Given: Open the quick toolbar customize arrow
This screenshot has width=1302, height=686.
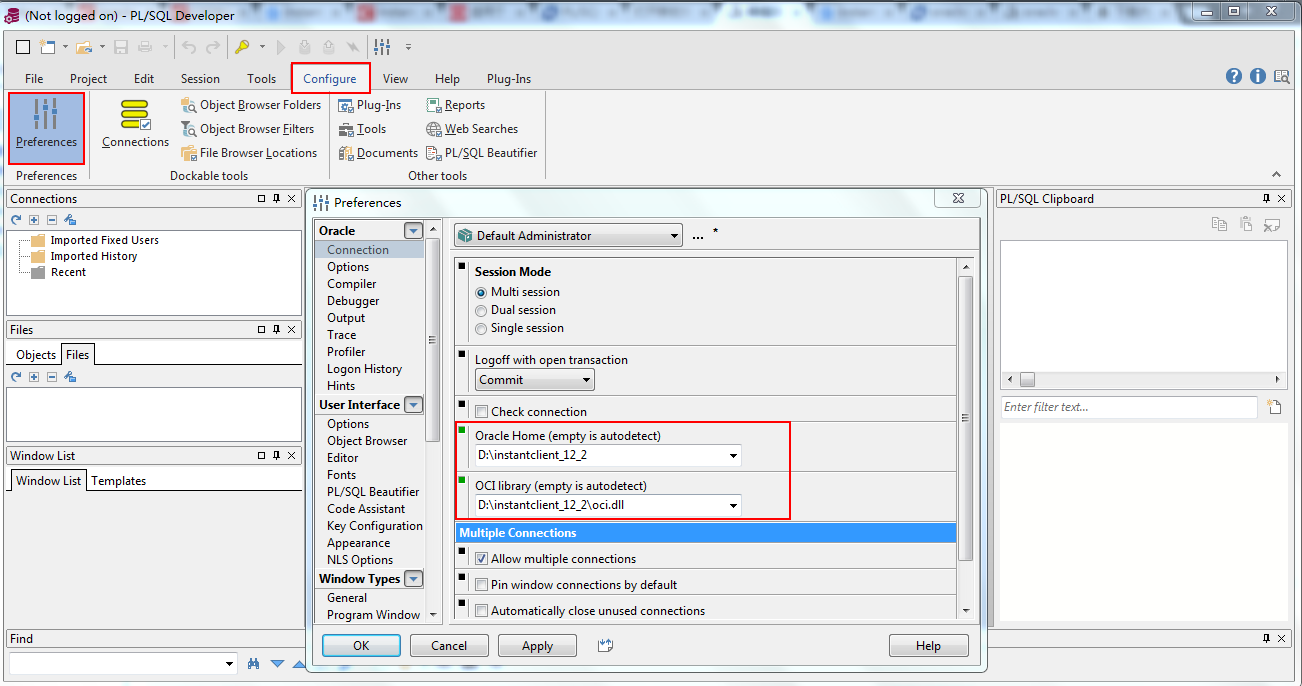Looking at the screenshot, I should point(408,47).
